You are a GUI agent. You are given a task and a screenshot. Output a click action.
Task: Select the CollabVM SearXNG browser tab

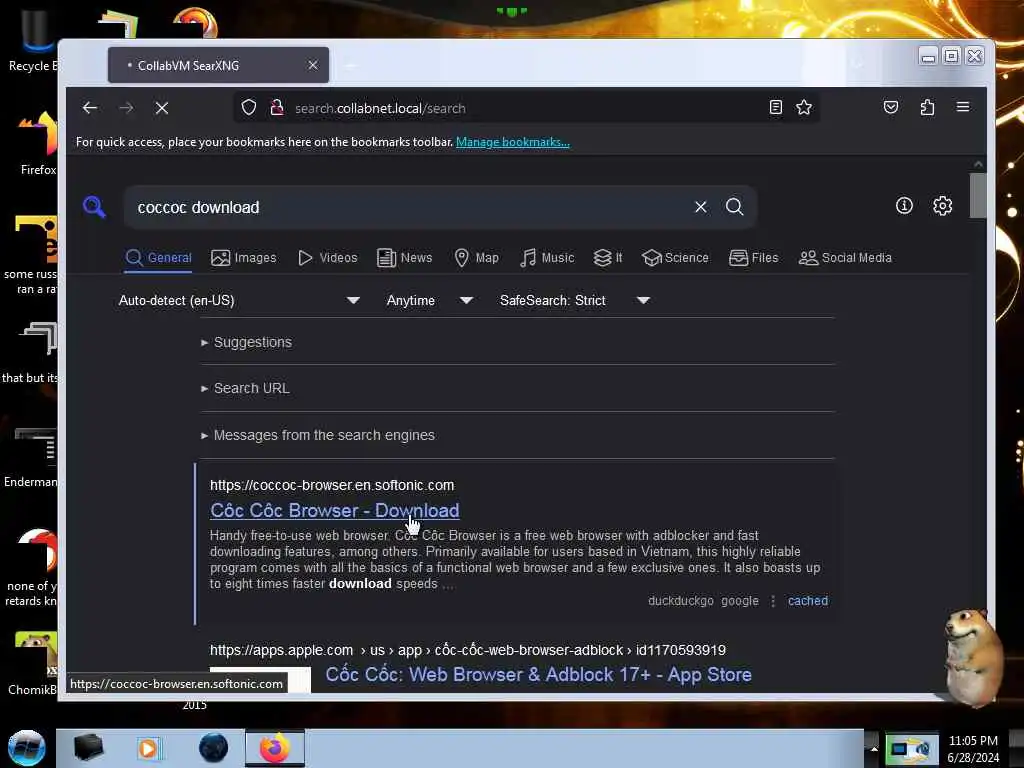(218, 65)
